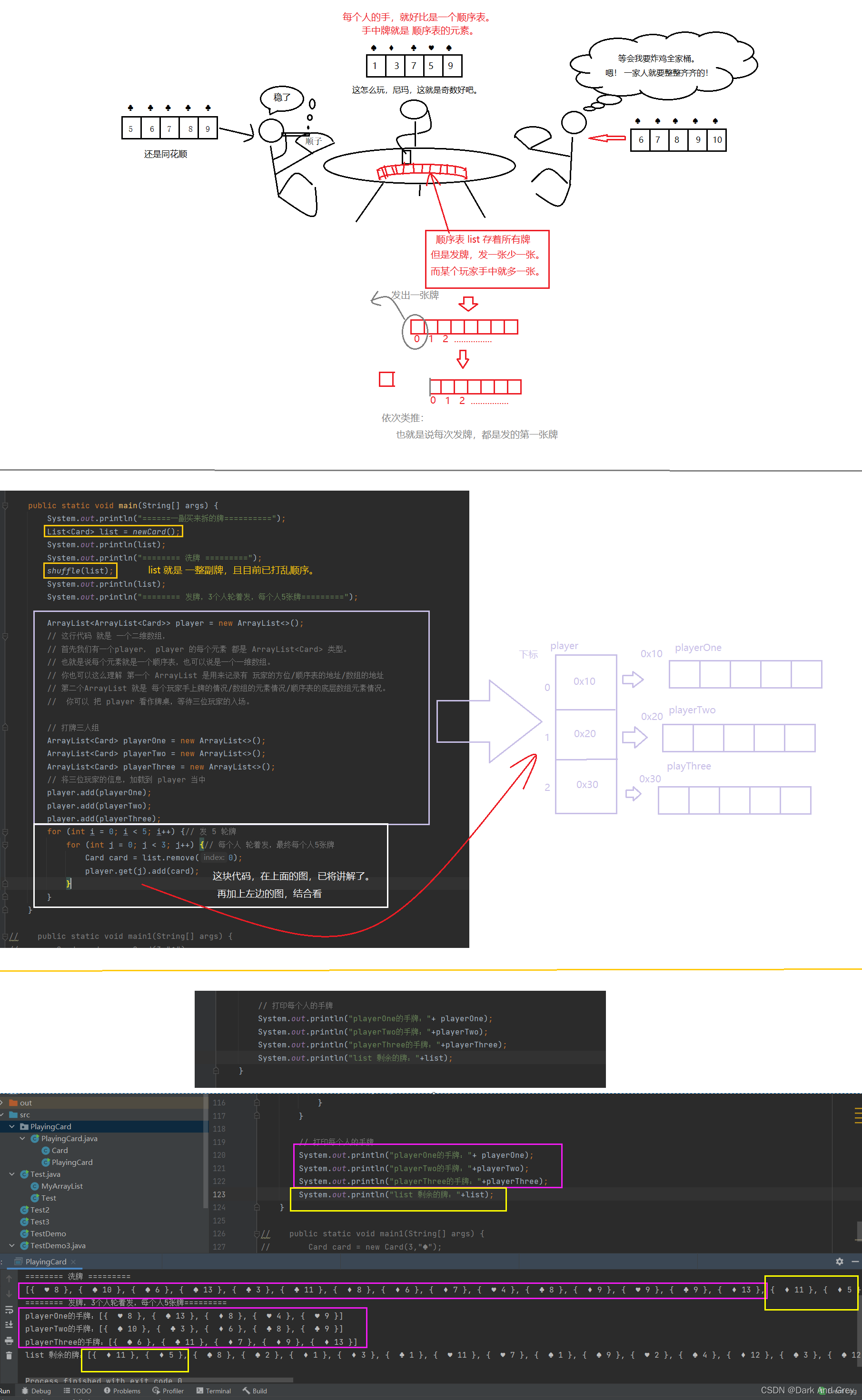Open the TODO tool window tab
The height and width of the screenshot is (1400, 862).
[x=78, y=1391]
